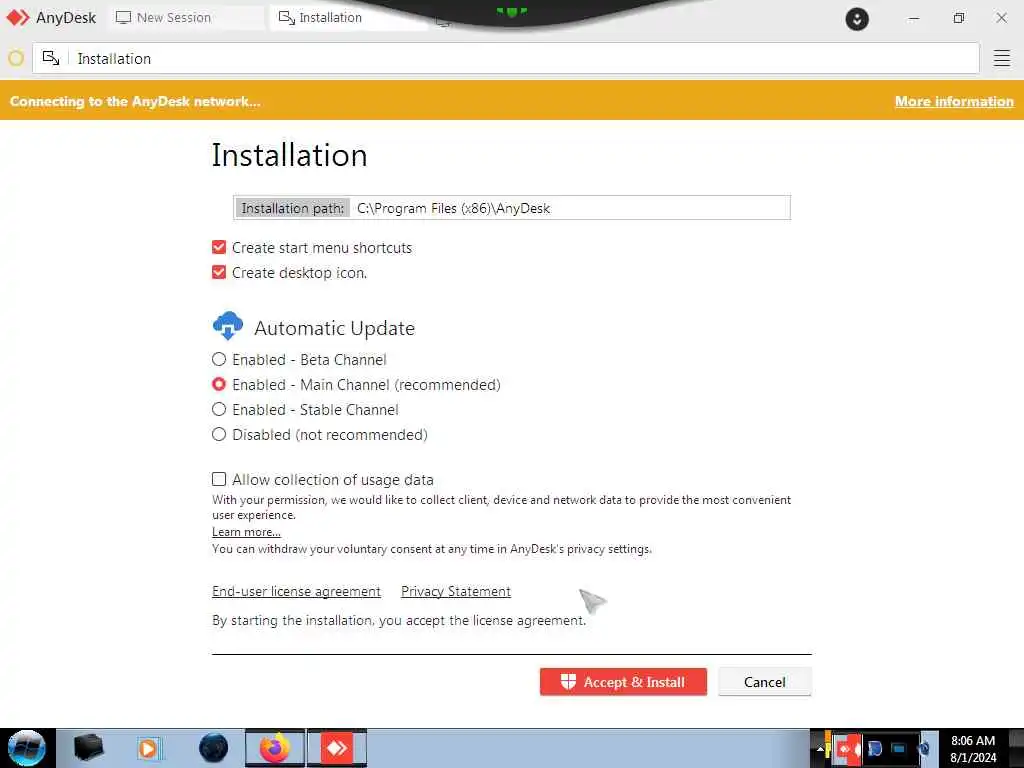The image size is (1024, 768).
Task: Click the AnyDesk logo in title bar
Action: tap(18, 18)
